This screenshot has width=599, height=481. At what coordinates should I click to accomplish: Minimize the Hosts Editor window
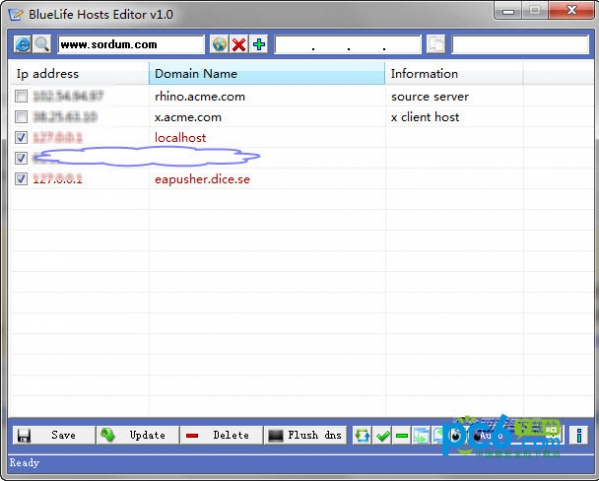point(508,11)
